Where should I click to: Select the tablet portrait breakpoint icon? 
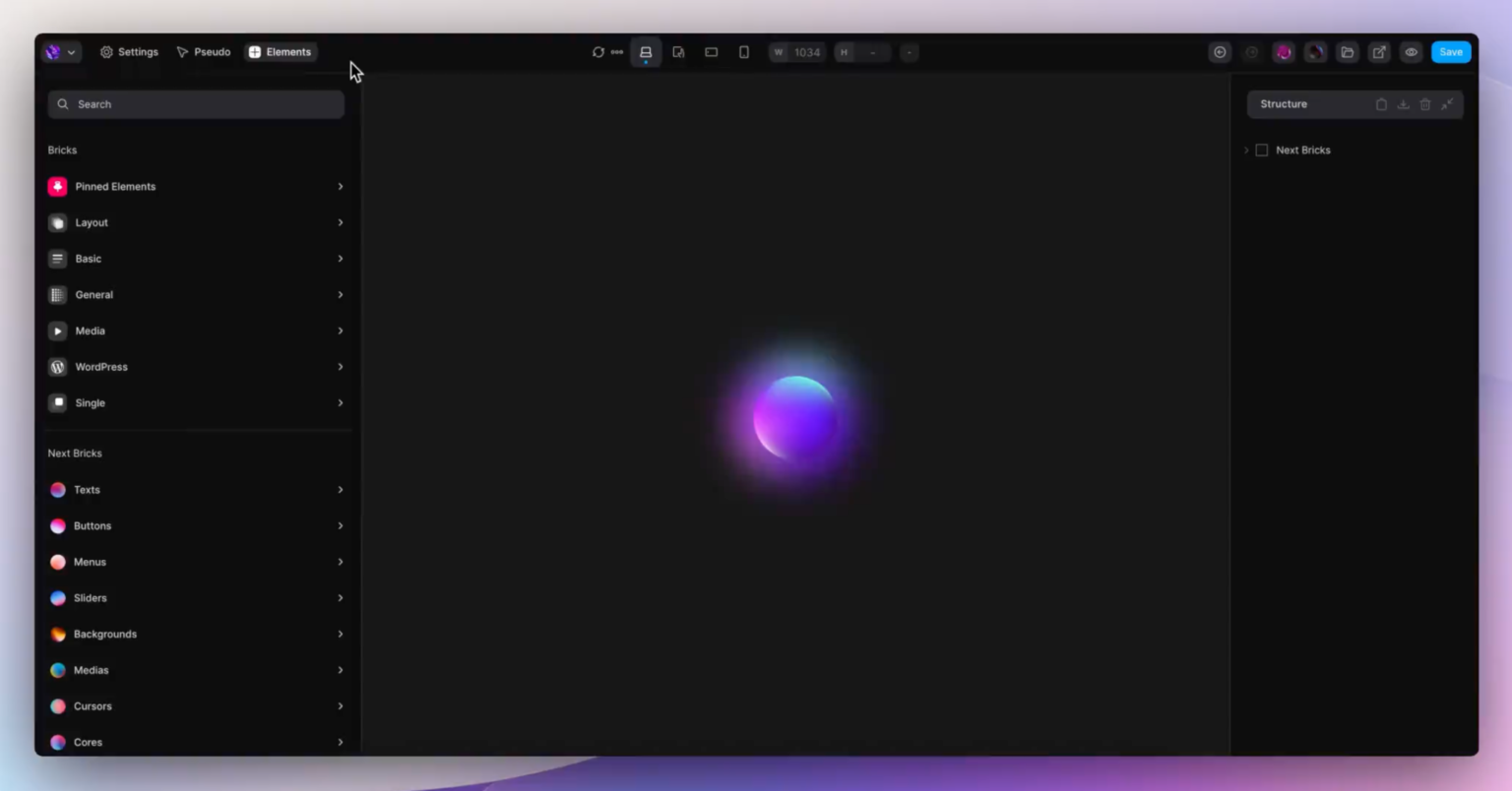point(678,52)
